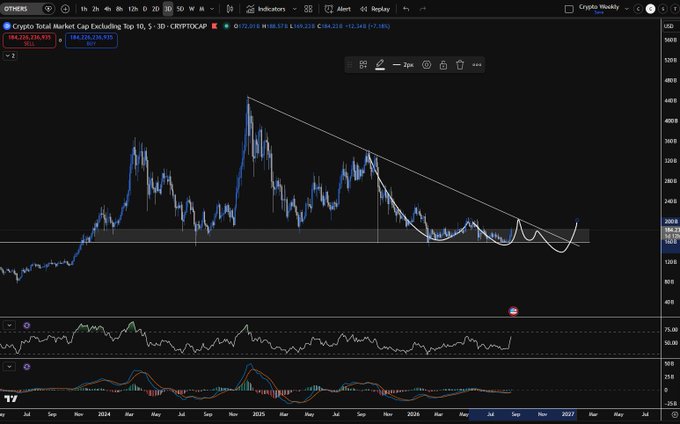
Task: Open time axis settings icon bottom right
Action: click(674, 414)
